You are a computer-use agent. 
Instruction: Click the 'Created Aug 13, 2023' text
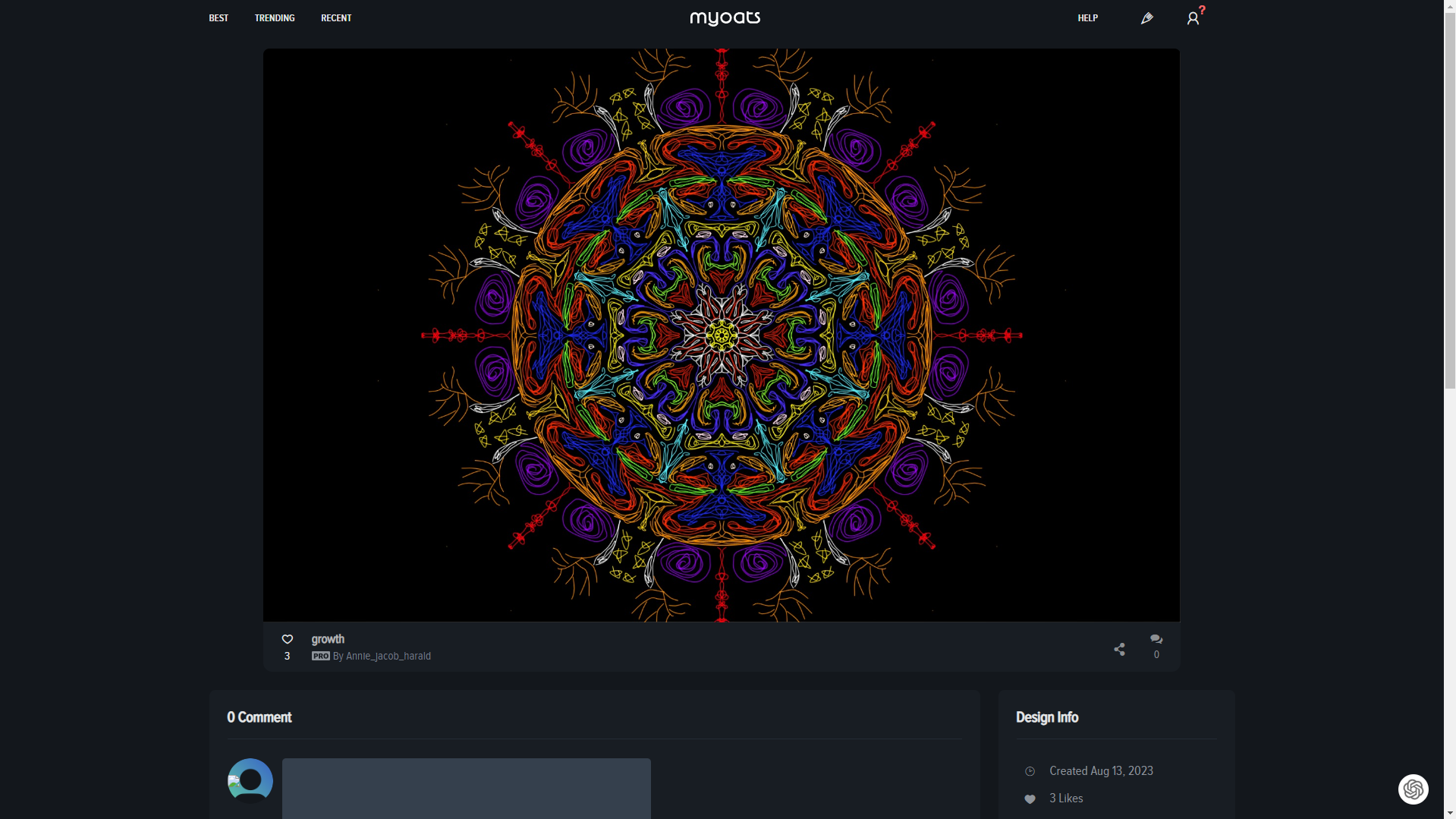1102,771
